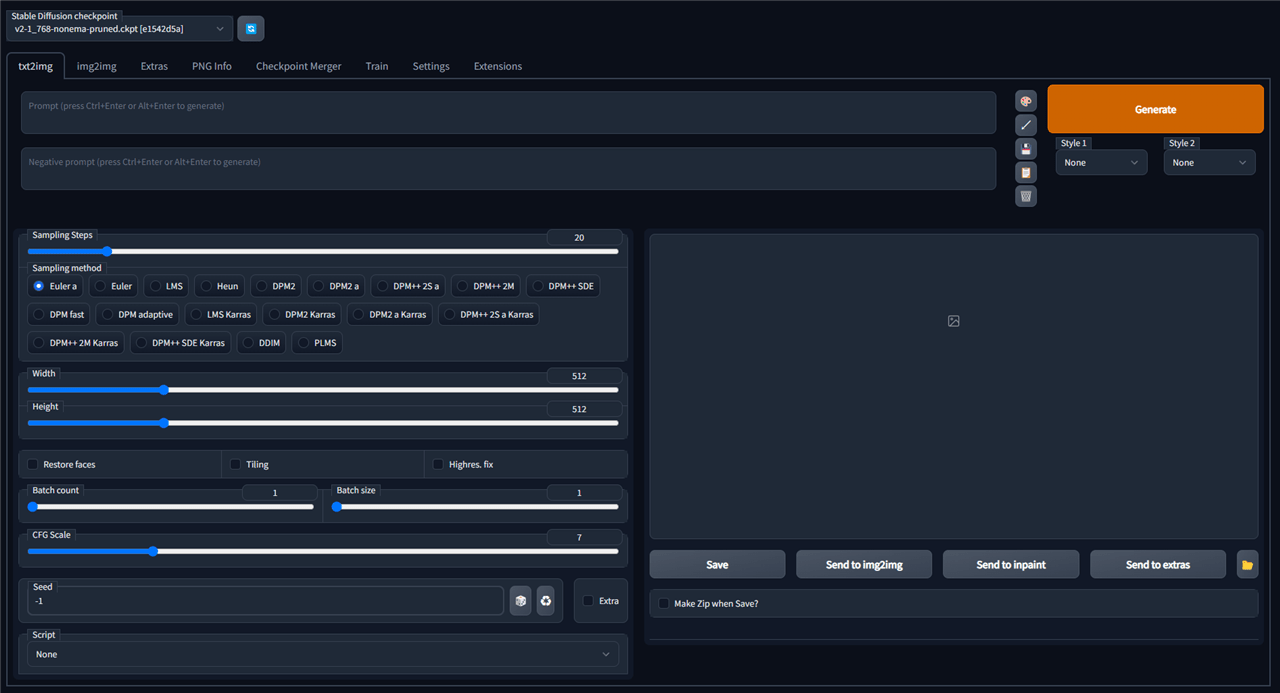This screenshot has width=1280, height=693.
Task: Focus the Negative prompt text box
Action: click(x=509, y=169)
